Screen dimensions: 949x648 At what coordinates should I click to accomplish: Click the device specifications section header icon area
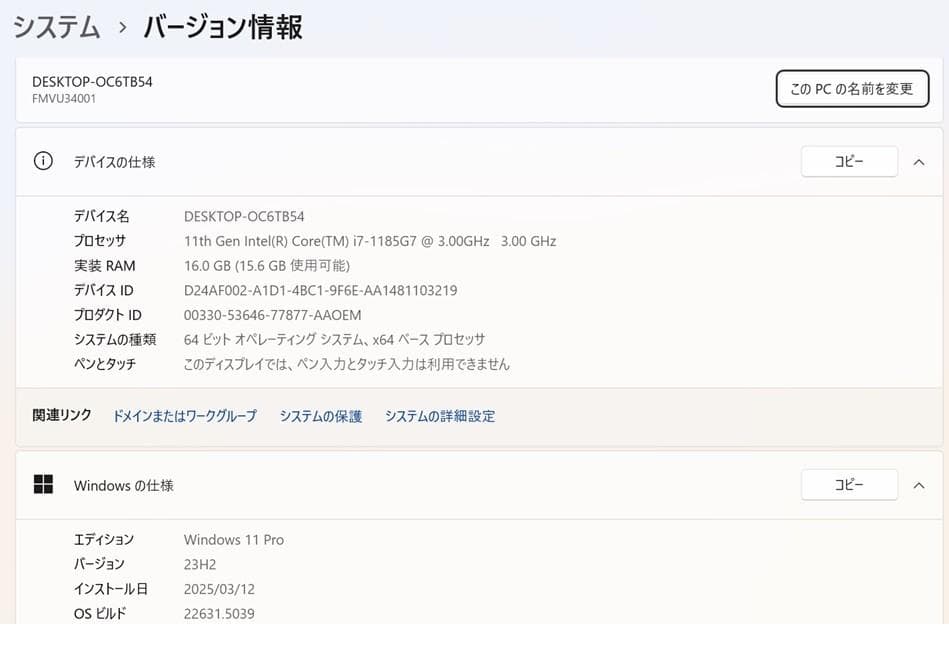pos(42,161)
